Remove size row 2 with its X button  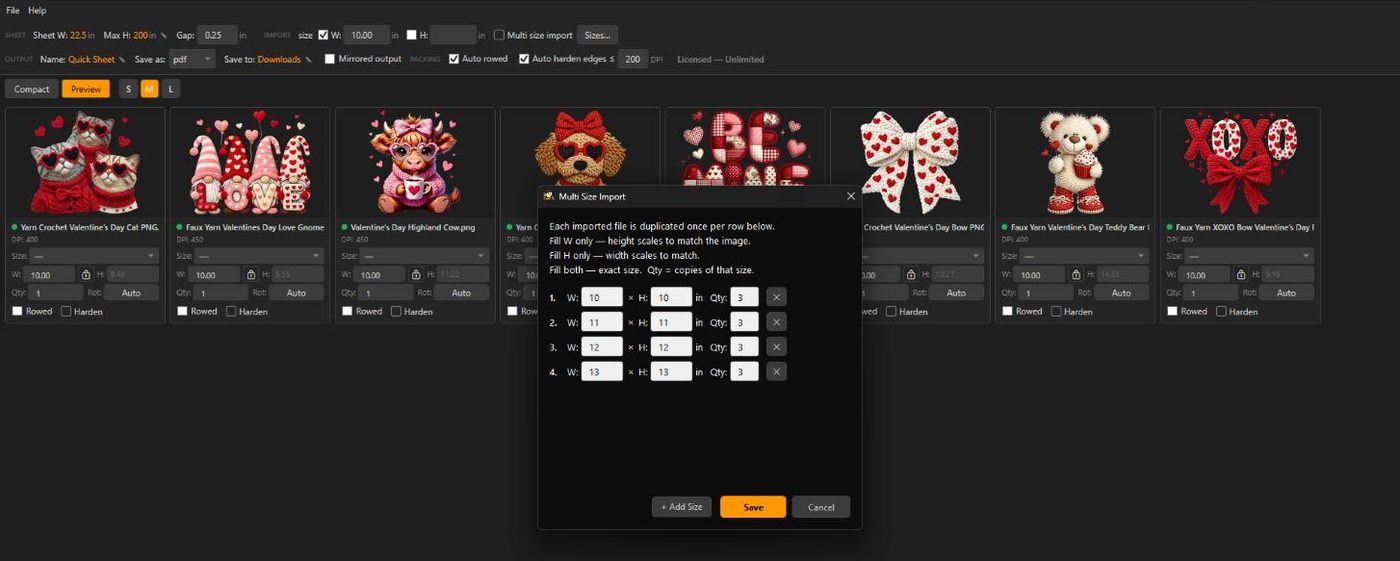point(776,322)
